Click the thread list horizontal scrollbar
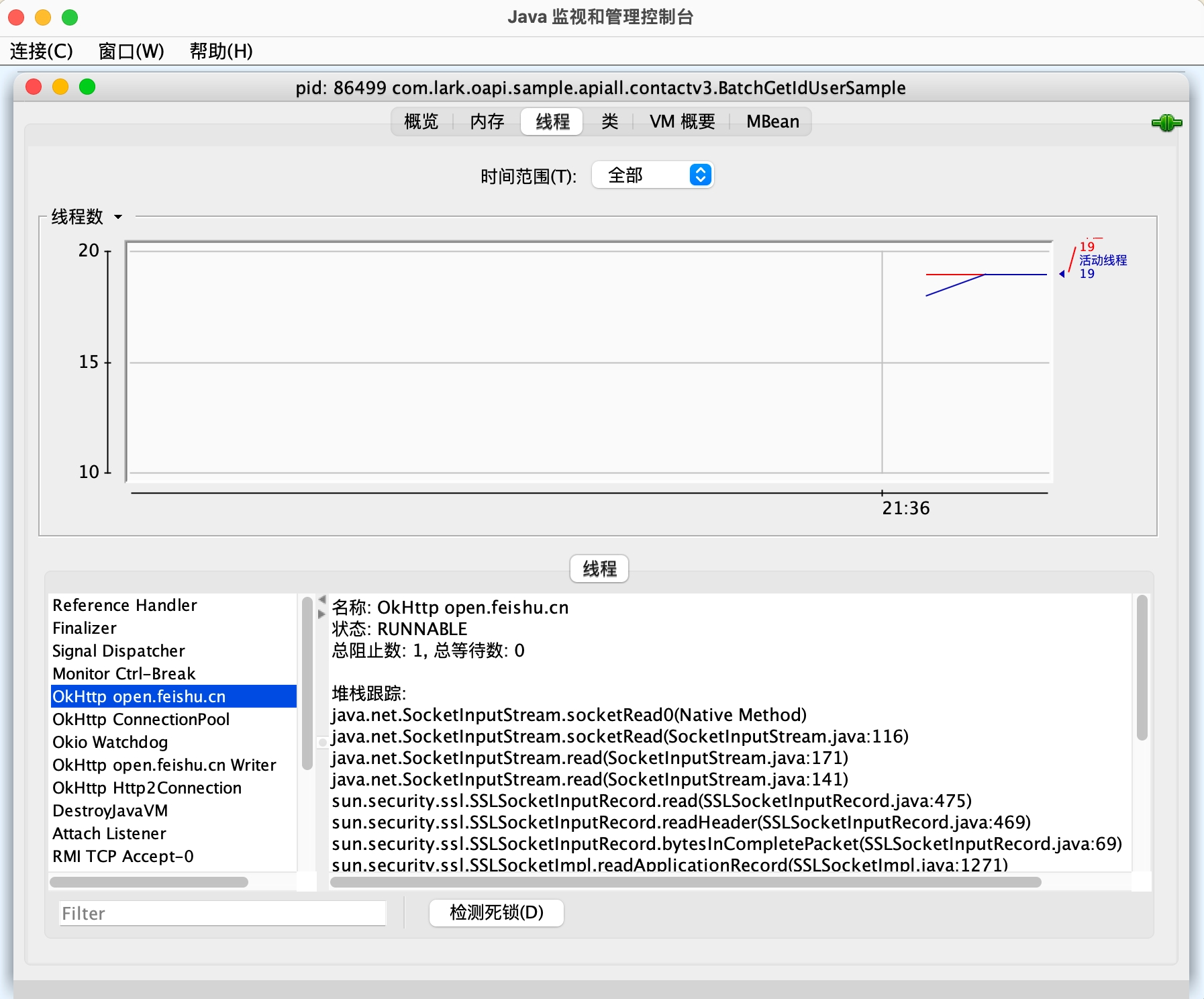1204x999 pixels. [x=149, y=882]
